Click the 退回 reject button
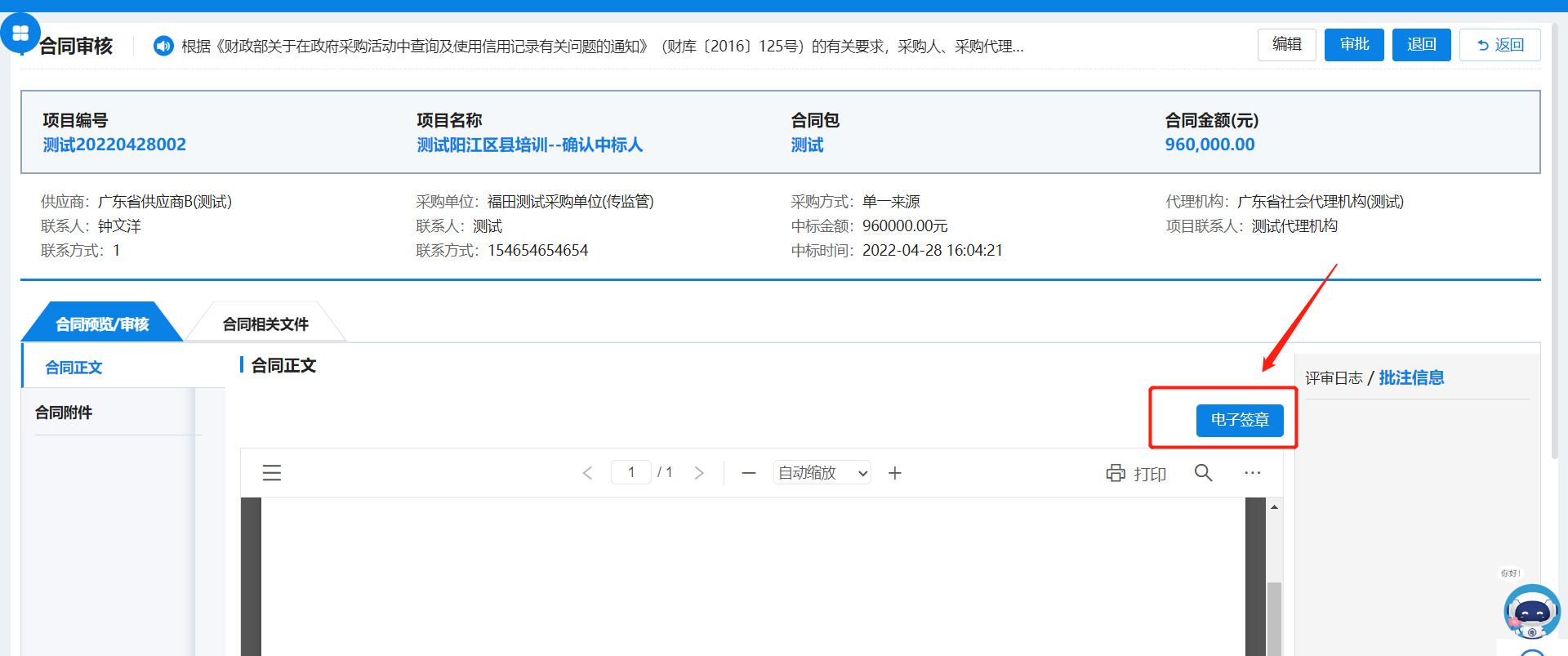Viewport: 1568px width, 656px height. [x=1421, y=45]
